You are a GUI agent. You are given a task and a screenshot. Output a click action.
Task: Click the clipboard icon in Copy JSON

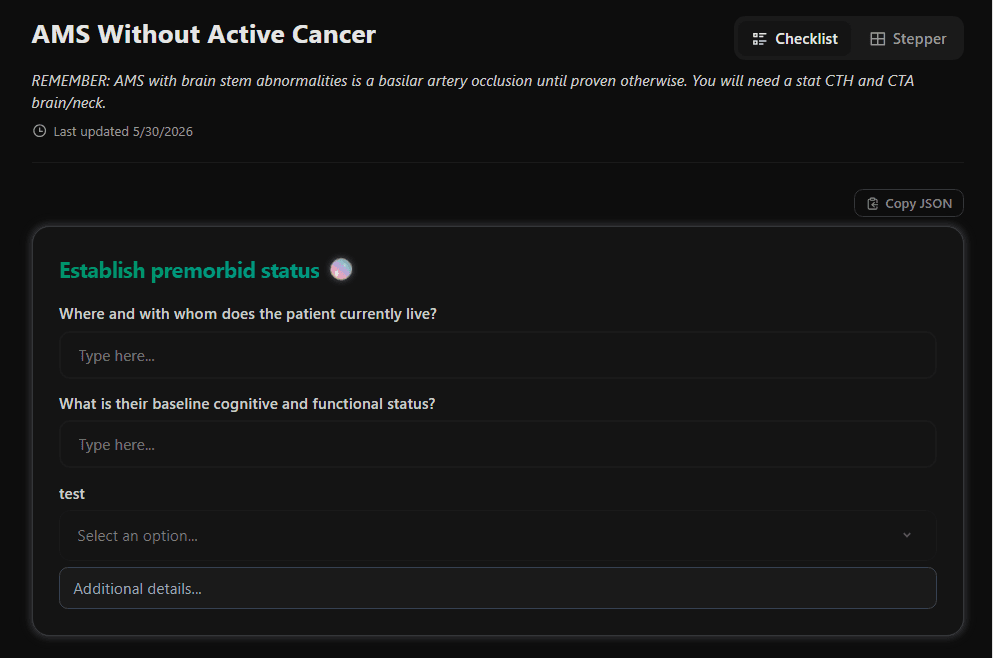point(872,204)
